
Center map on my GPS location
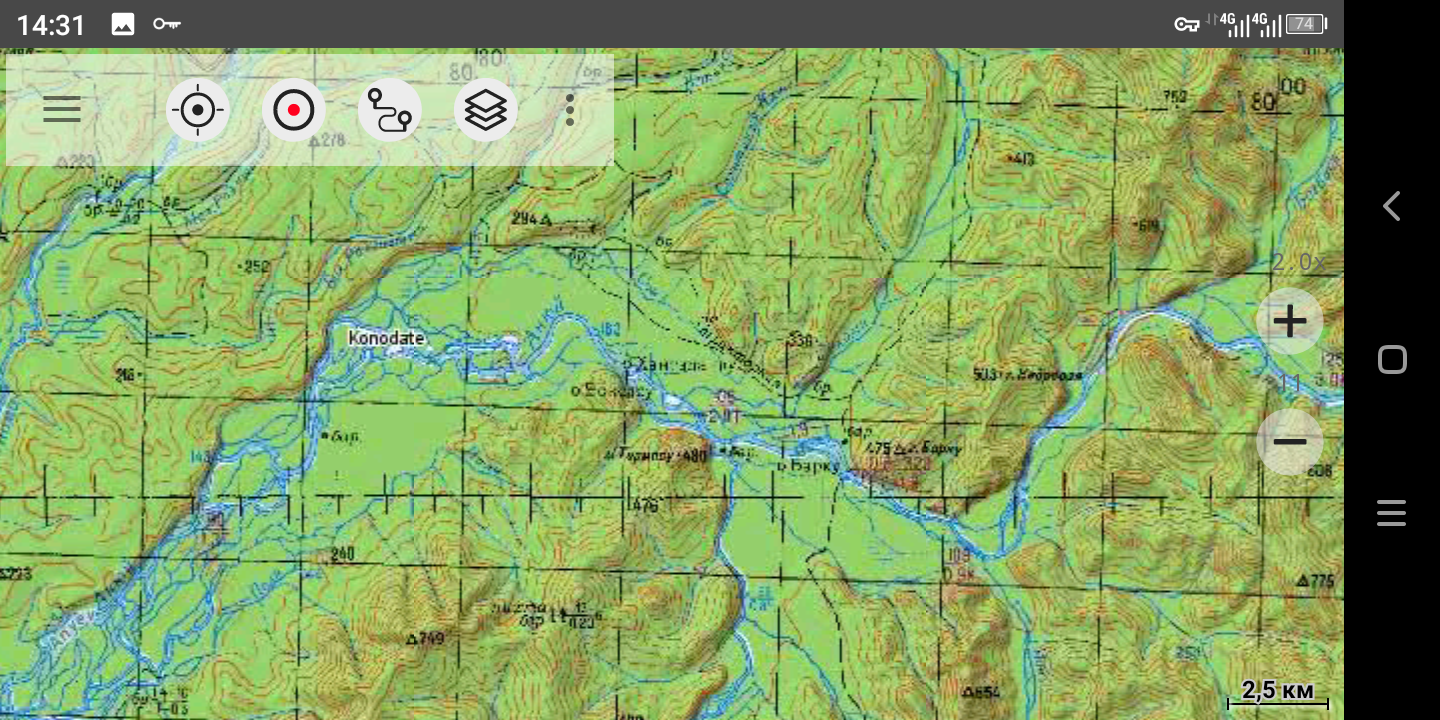coord(198,110)
